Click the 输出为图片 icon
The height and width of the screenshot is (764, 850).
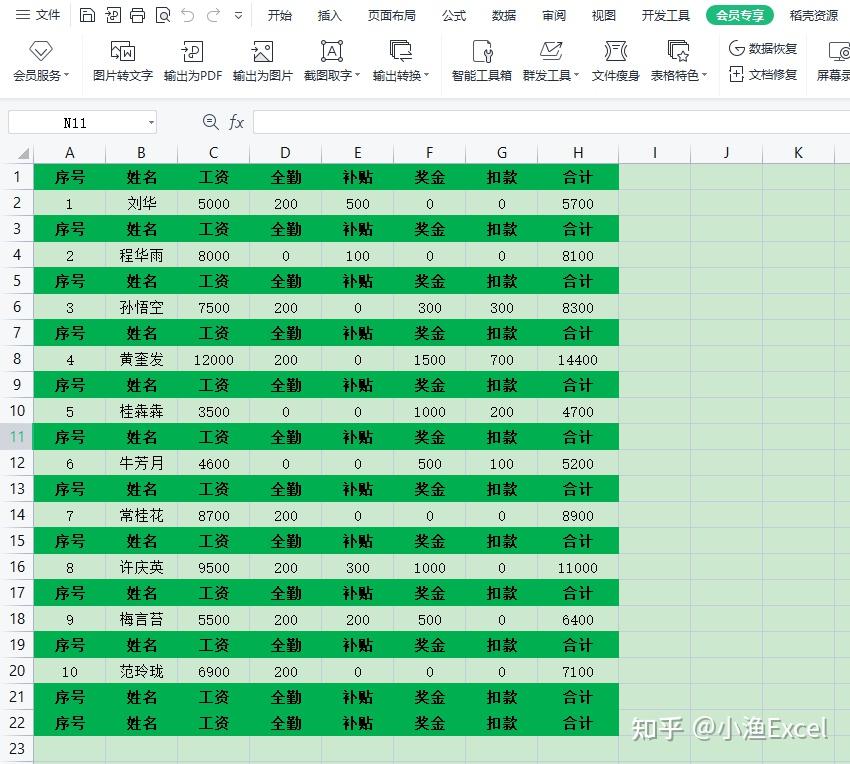(x=262, y=52)
